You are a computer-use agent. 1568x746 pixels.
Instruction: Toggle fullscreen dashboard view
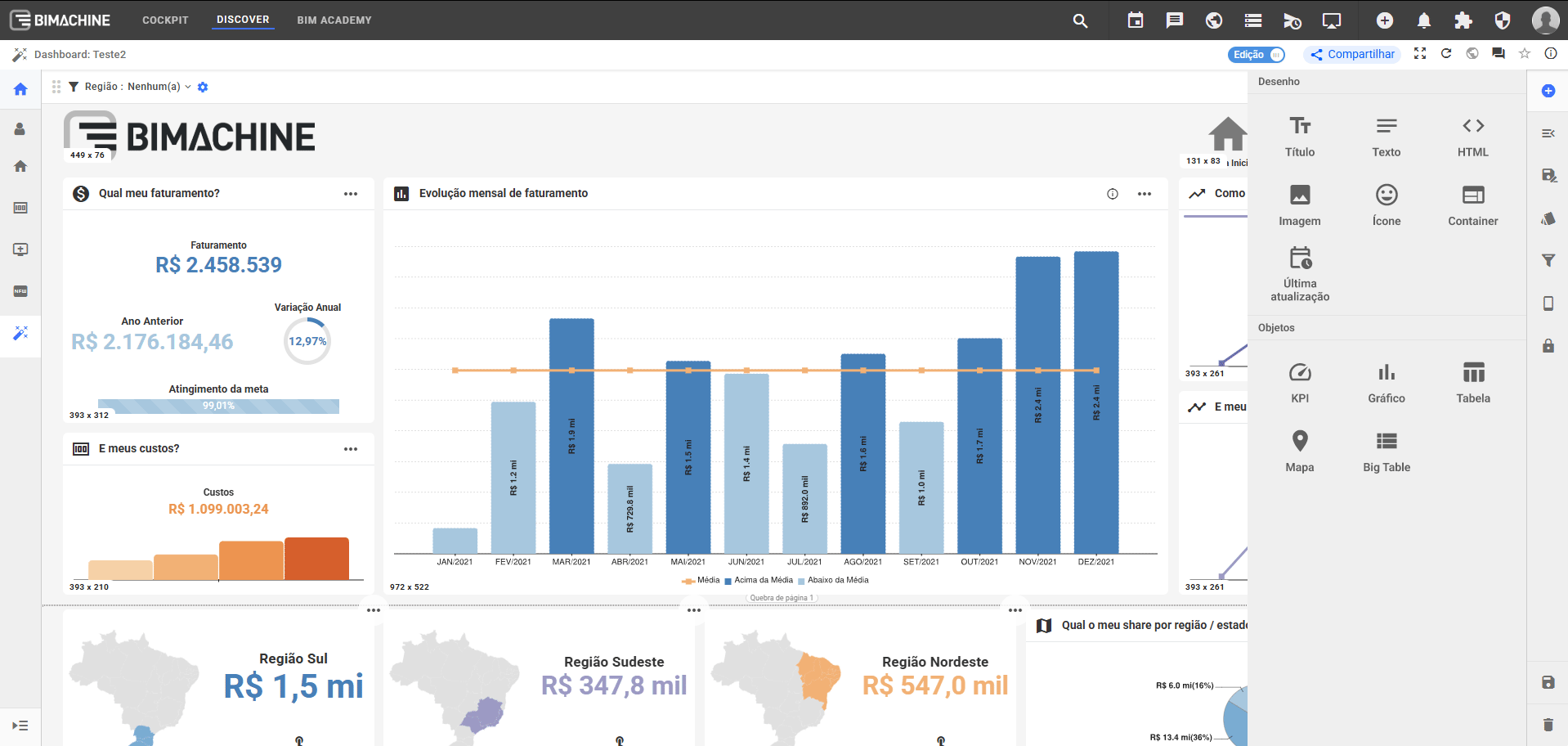point(1420,54)
